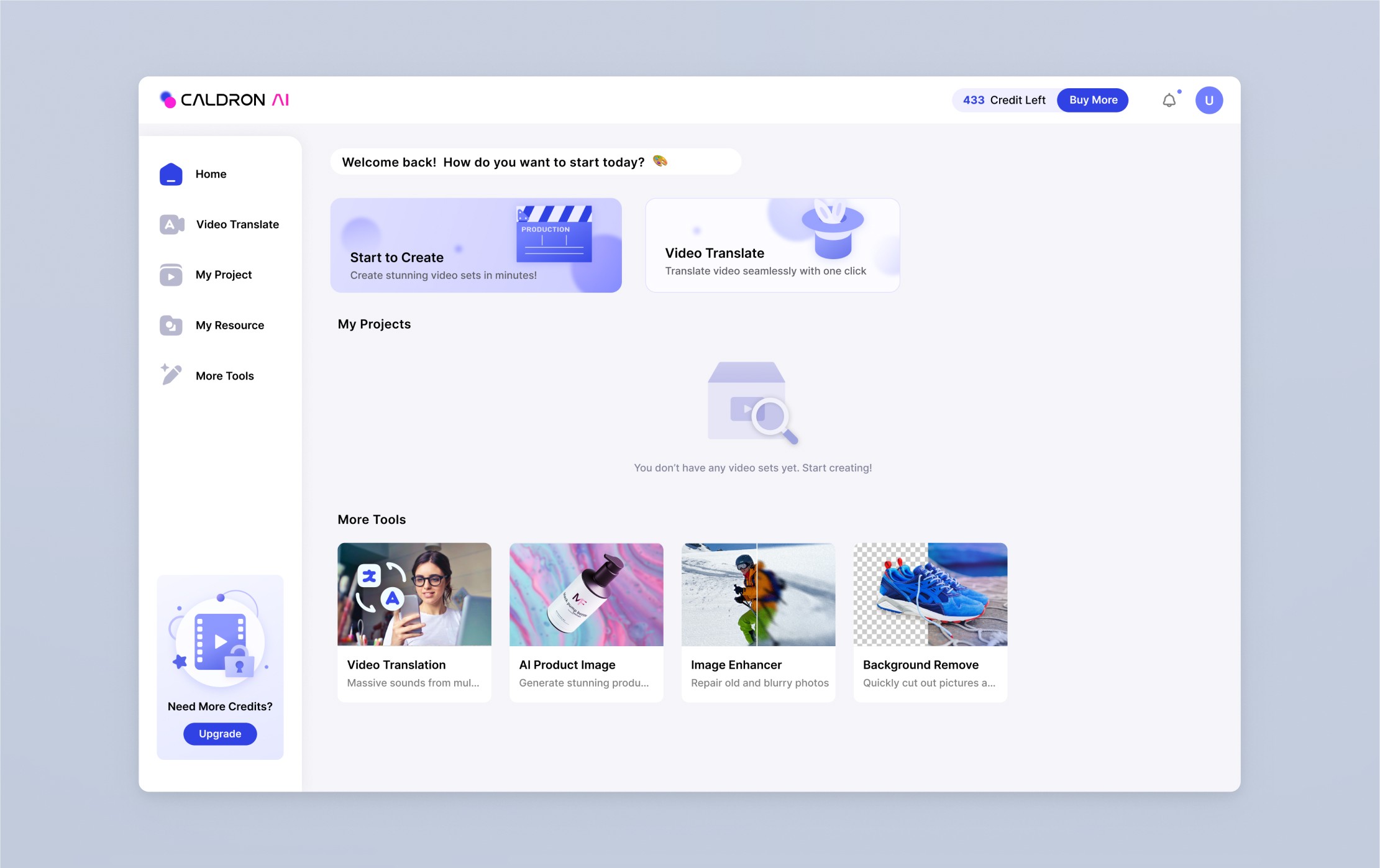Click the Caldron AI logo

click(x=225, y=100)
